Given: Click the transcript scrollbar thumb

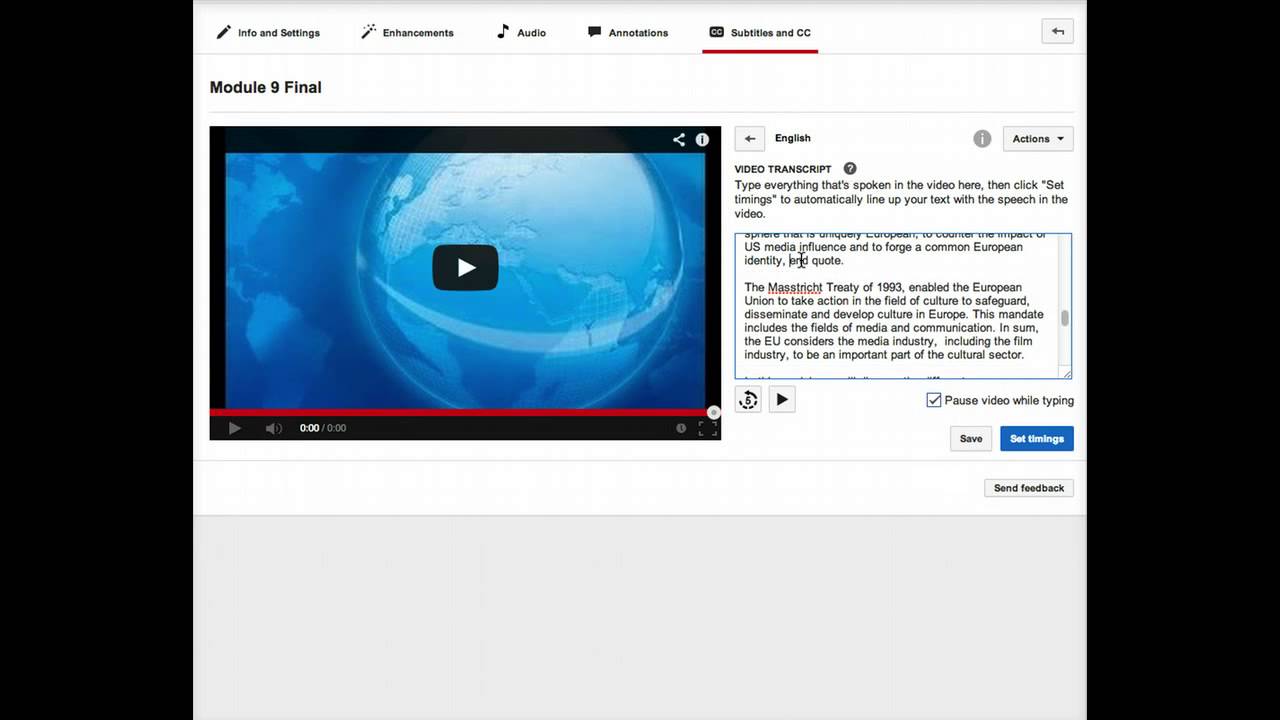Looking at the screenshot, I should click(1065, 319).
